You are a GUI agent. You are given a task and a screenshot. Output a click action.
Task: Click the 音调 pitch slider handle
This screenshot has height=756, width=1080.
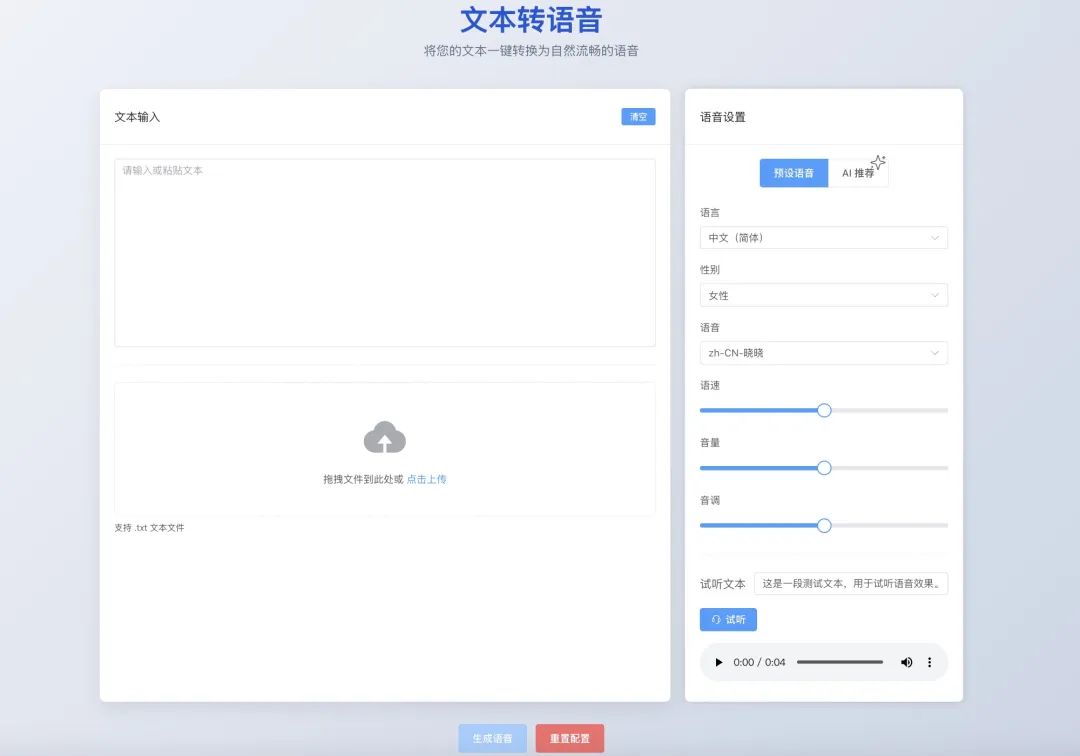[823, 525]
